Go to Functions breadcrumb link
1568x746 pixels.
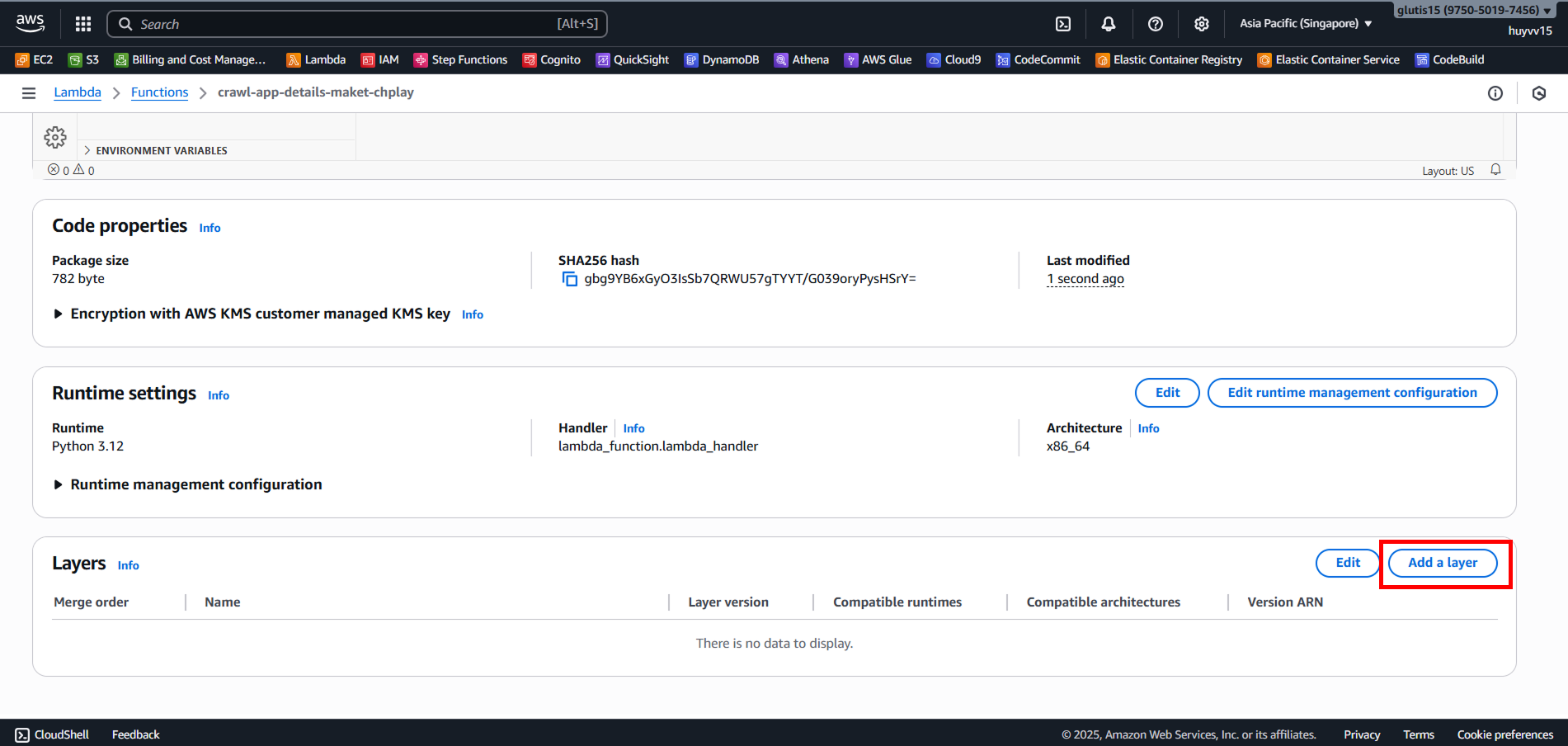tap(159, 92)
